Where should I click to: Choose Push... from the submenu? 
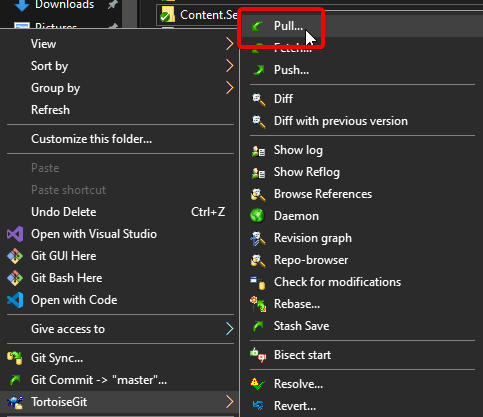[x=362, y=70]
